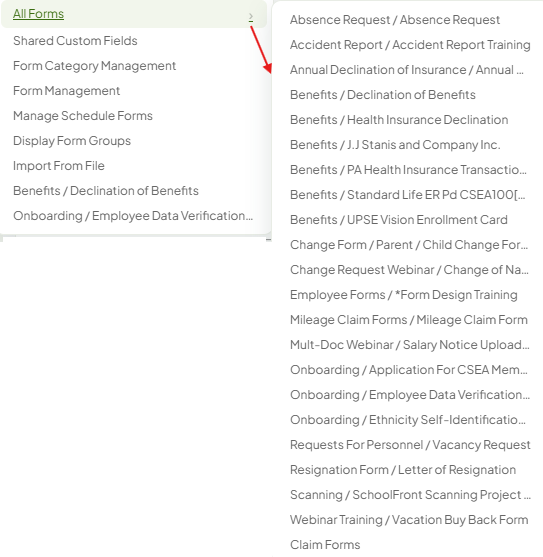Select Display Form Groups
Viewport: 543px width, 557px height.
(x=72, y=141)
